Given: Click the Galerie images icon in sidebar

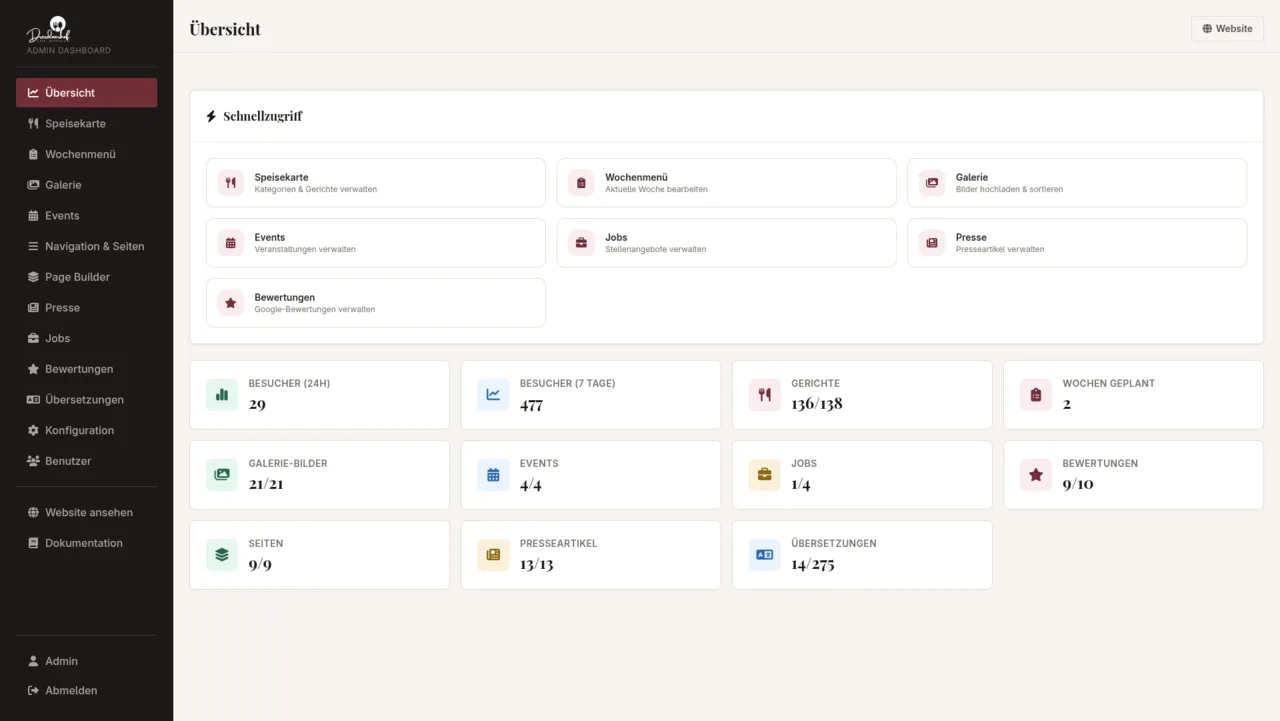Looking at the screenshot, I should (x=33, y=185).
